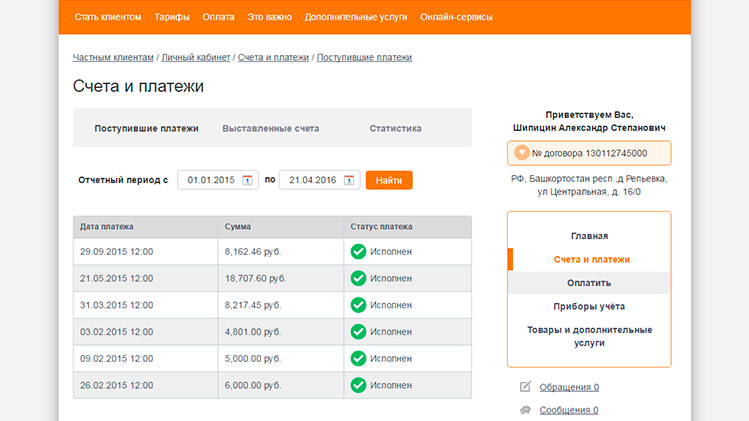Follow Личный кабинет breadcrumb link
This screenshot has height=421, width=749.
tap(196, 57)
